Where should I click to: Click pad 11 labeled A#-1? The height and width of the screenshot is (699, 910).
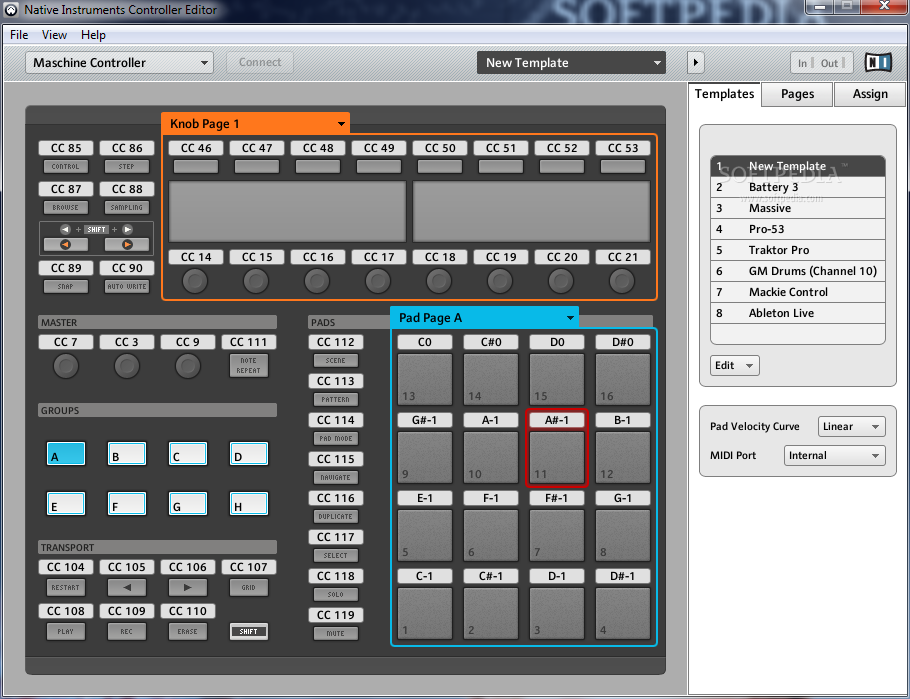pyautogui.click(x=557, y=457)
